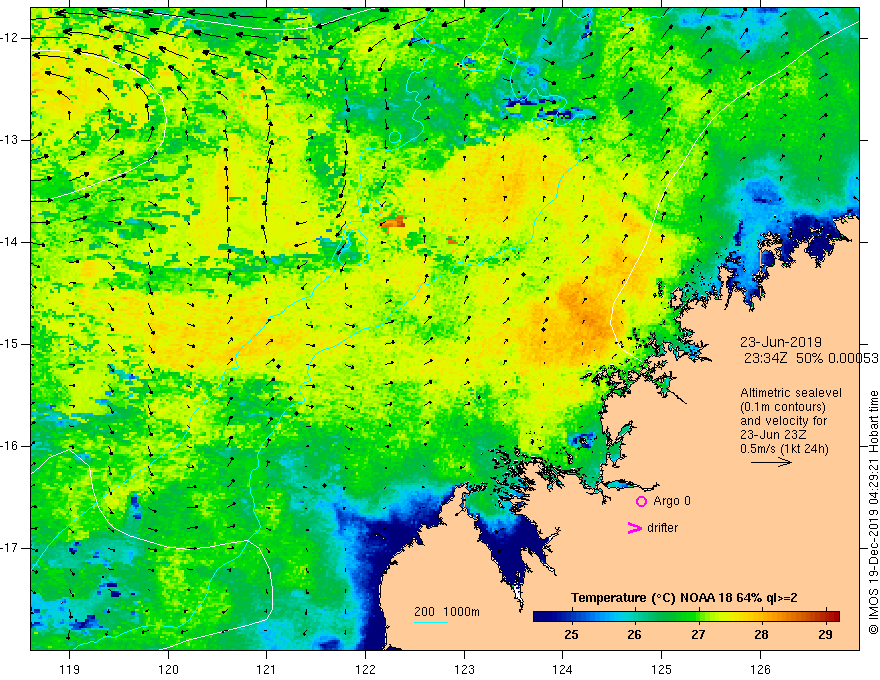Click the longitude label 126
Image resolution: width=880 pixels, height=680 pixels.
(760, 669)
